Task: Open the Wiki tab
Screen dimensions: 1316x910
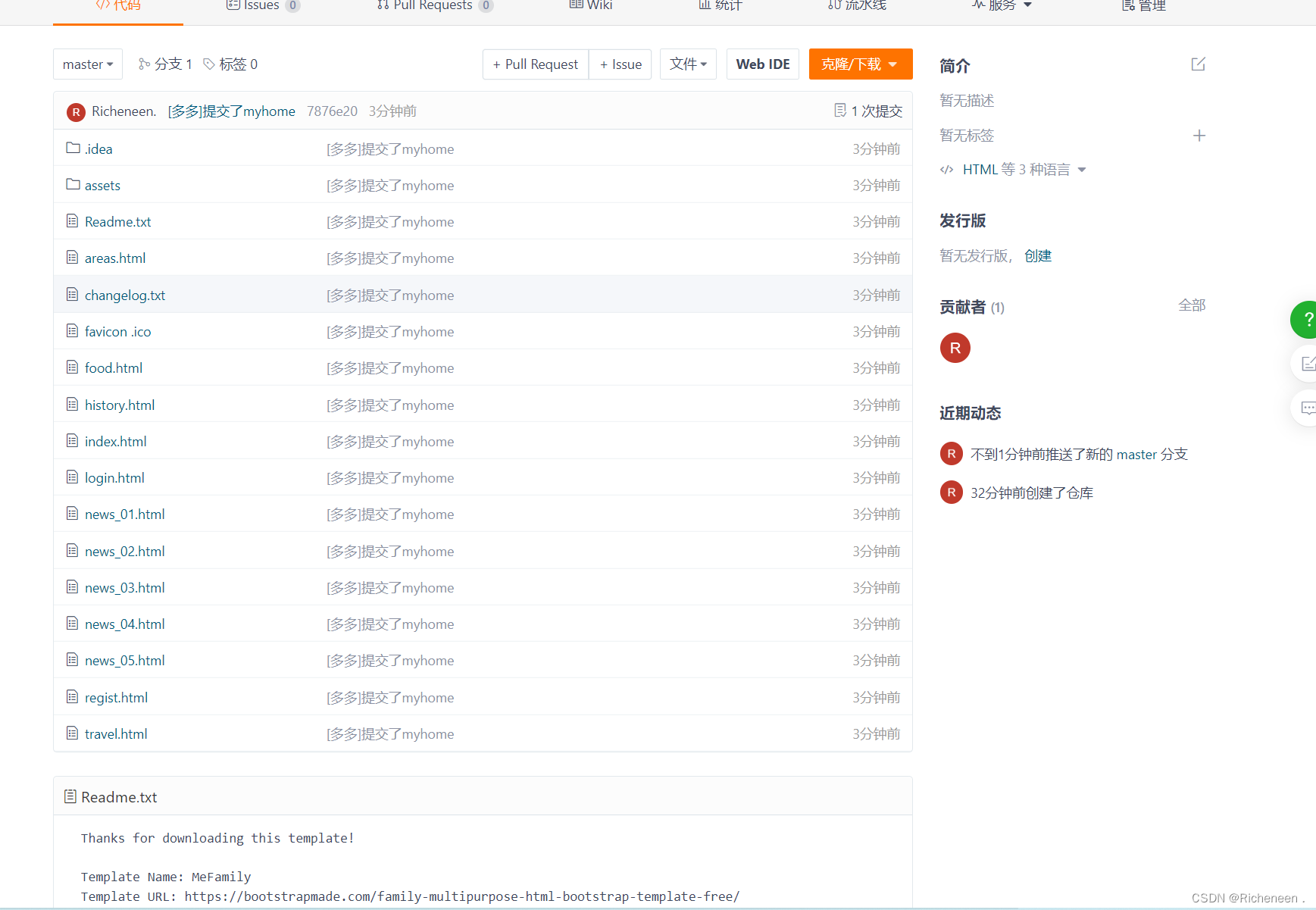Action: click(x=590, y=6)
